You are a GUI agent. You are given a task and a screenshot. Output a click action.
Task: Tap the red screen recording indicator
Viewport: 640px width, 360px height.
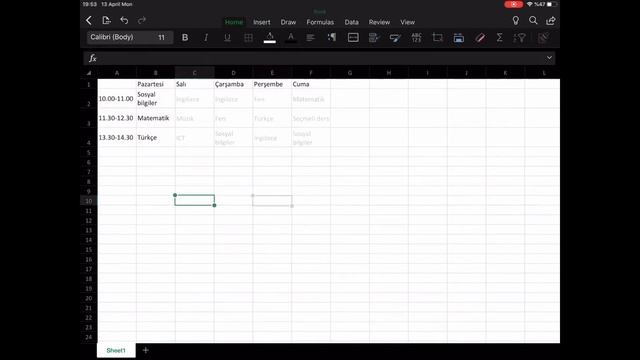(513, 4)
